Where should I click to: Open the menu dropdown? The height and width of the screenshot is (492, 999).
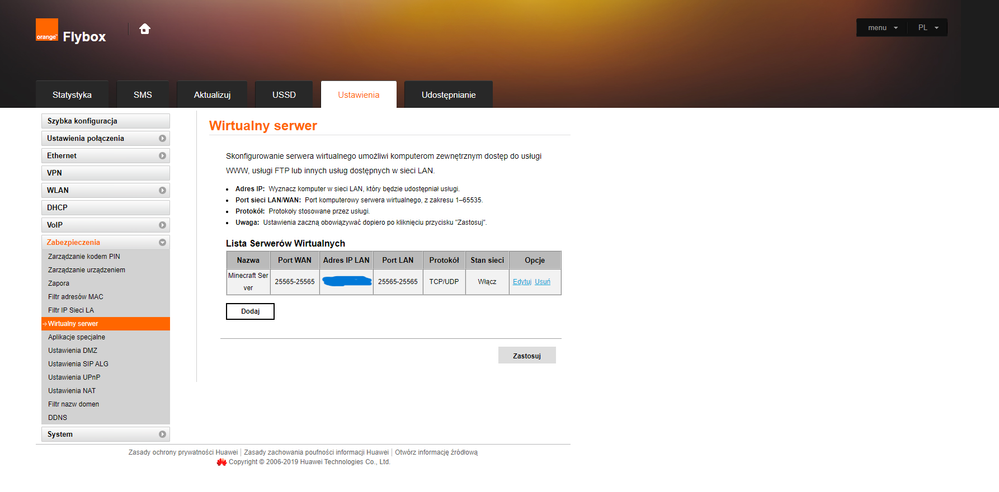[882, 27]
